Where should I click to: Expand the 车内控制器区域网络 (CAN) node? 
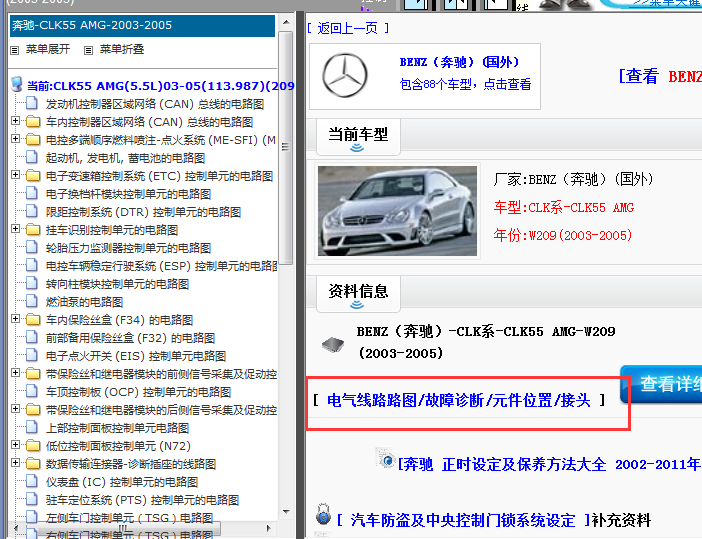point(16,121)
